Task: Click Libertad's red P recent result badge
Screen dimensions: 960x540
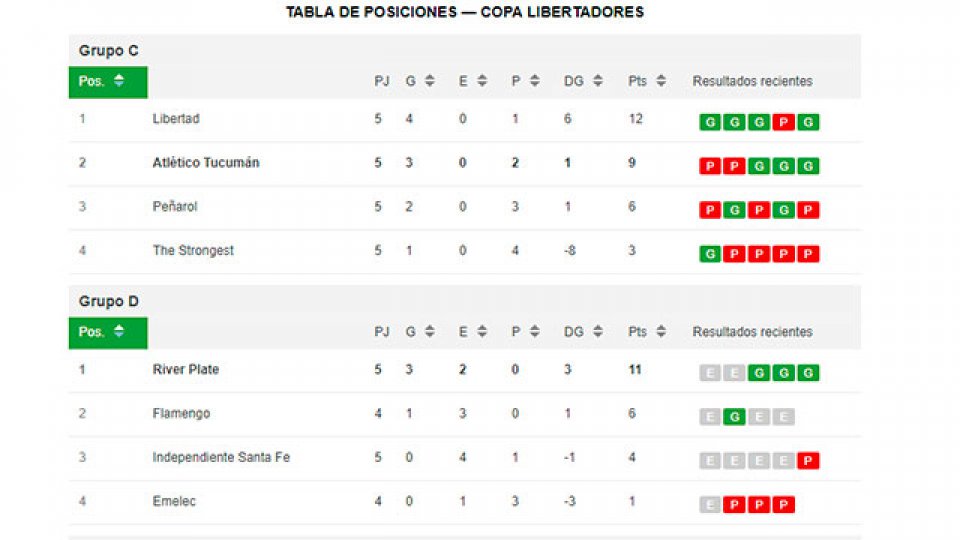Action: tap(785, 123)
